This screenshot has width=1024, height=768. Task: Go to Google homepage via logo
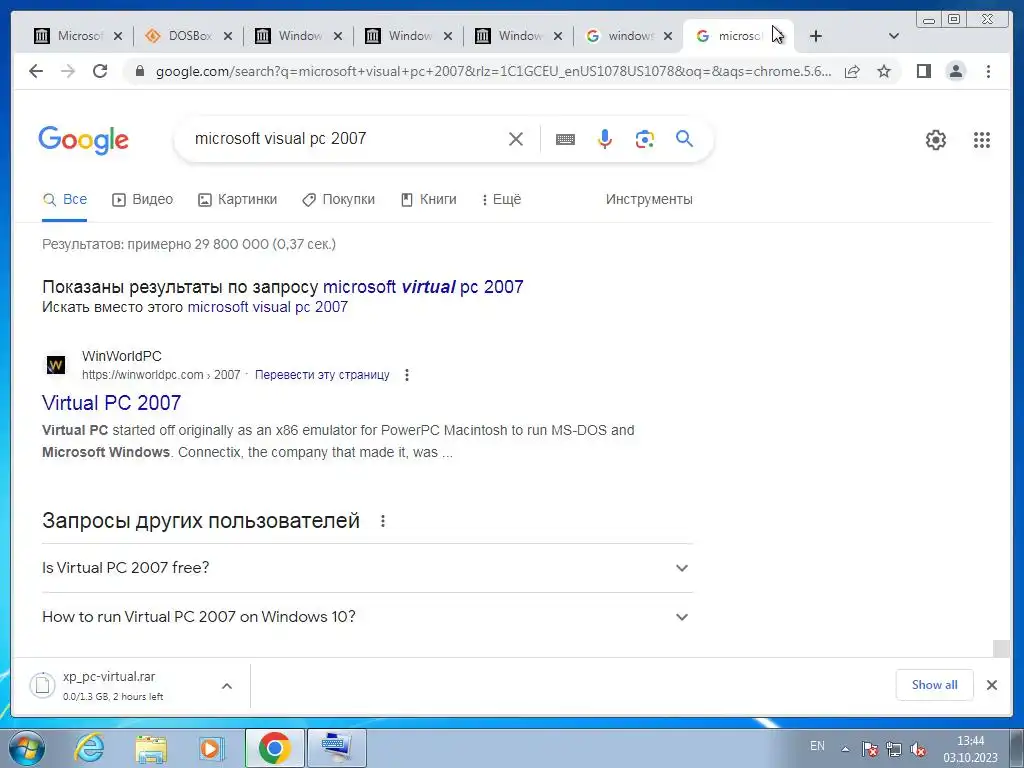coord(84,140)
